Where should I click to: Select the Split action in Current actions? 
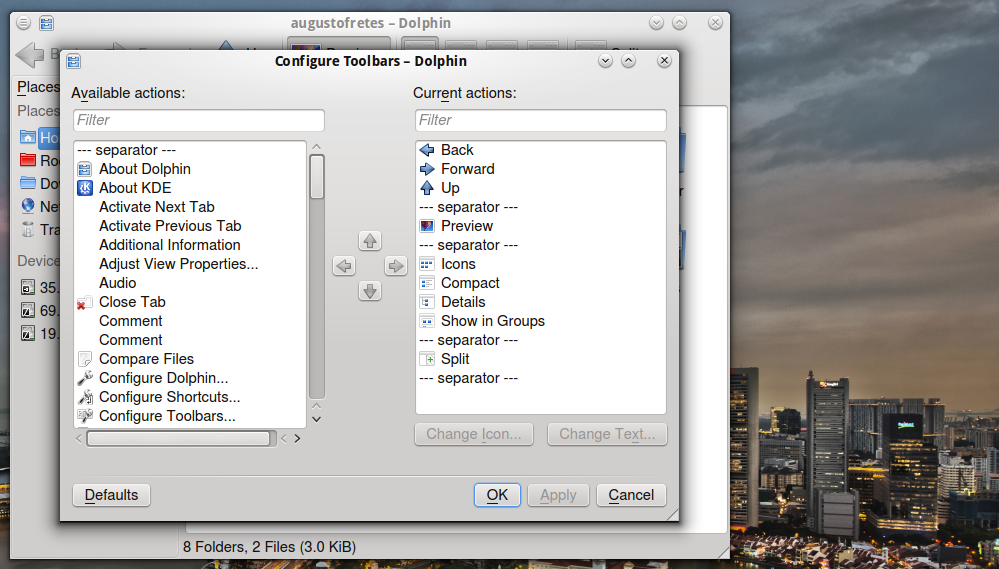coord(540,359)
